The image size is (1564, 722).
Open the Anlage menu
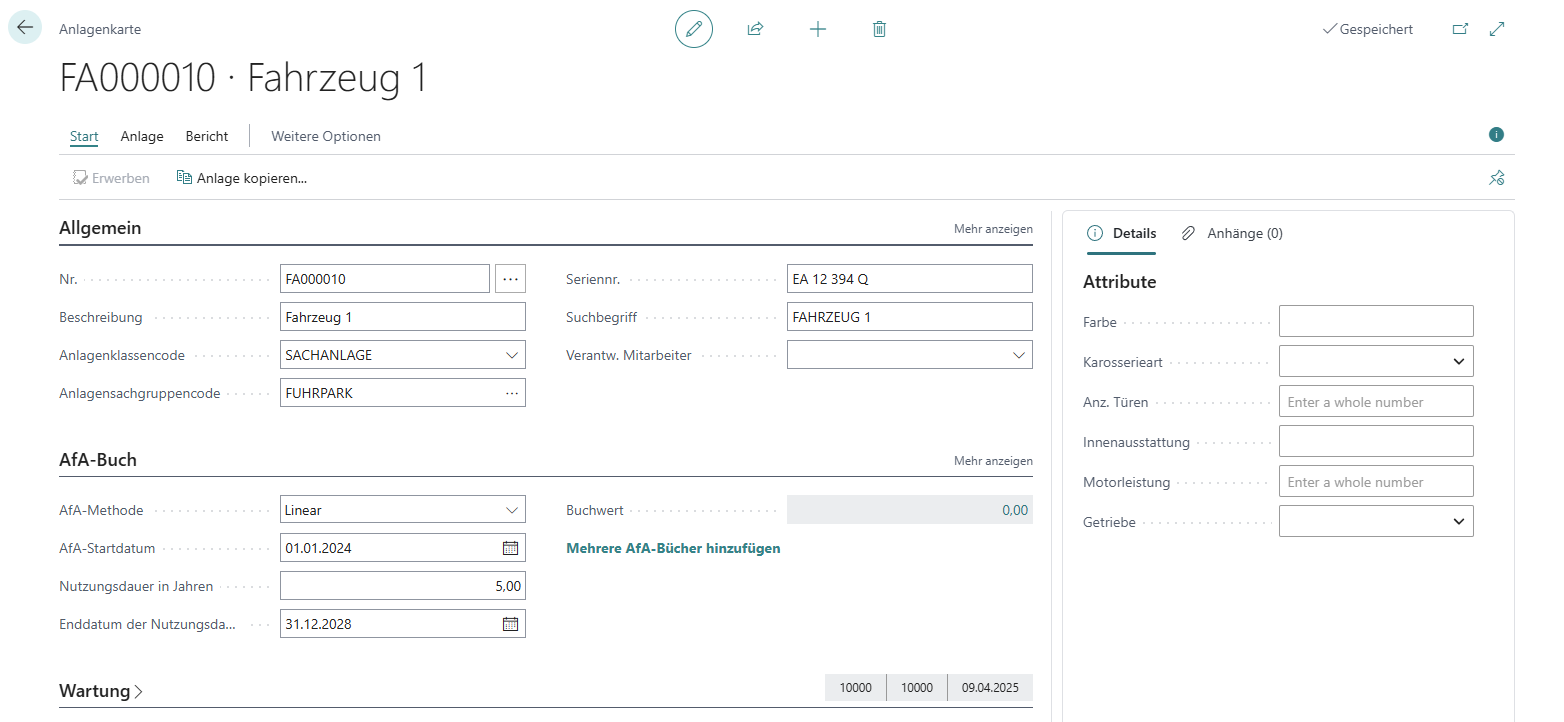point(142,136)
